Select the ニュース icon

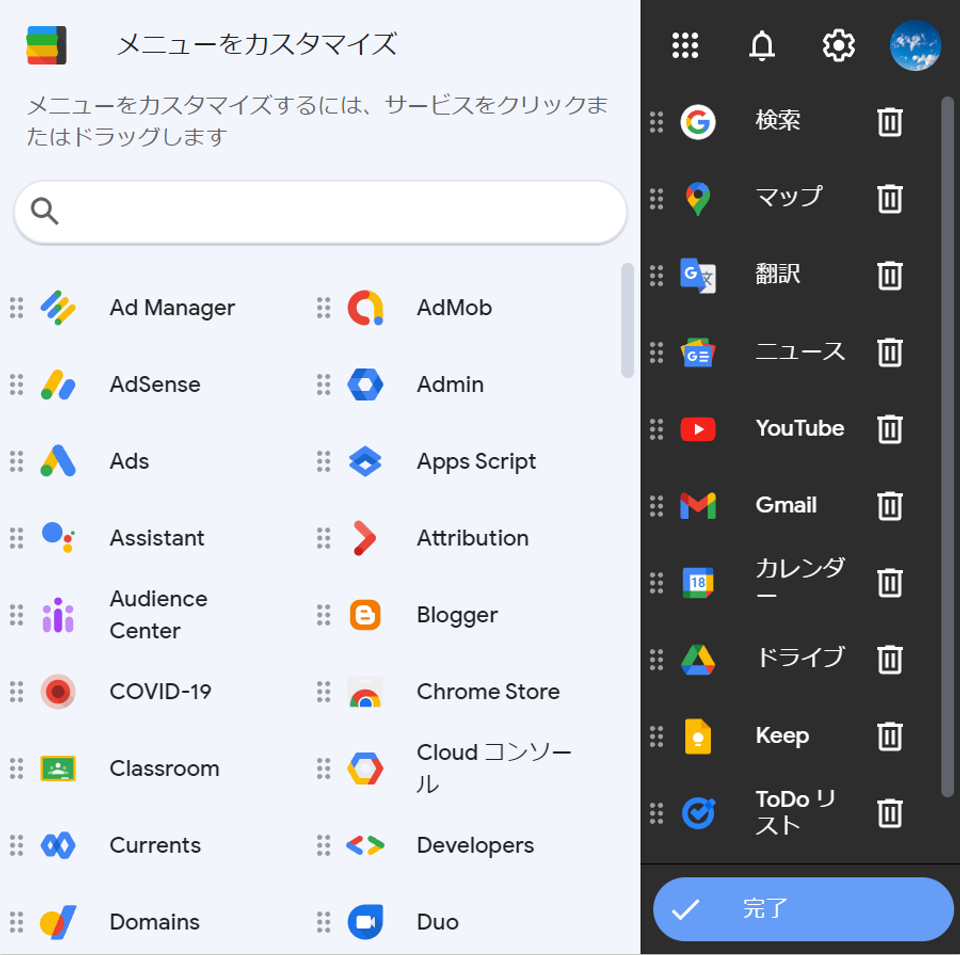(698, 352)
